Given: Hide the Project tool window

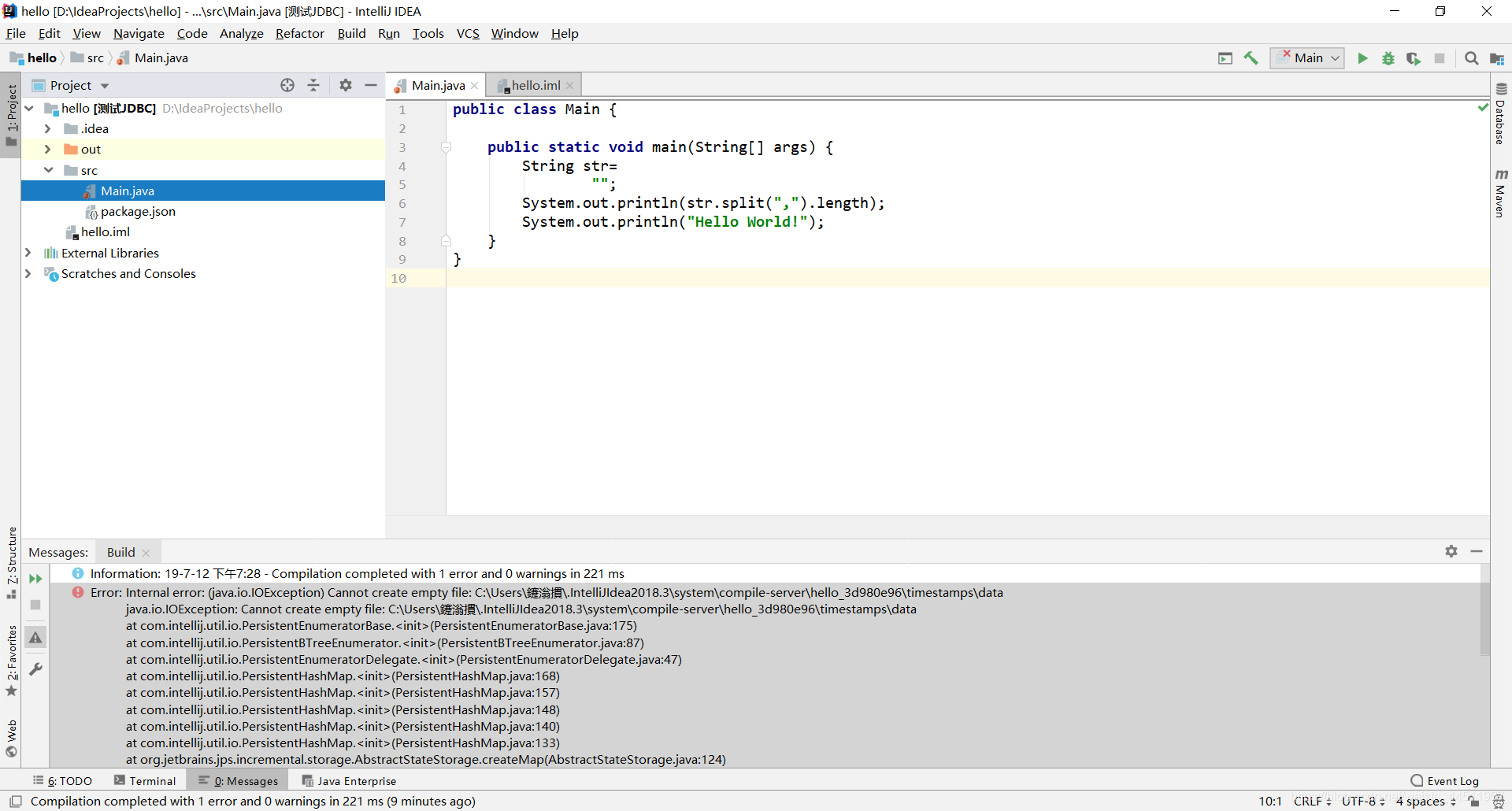Looking at the screenshot, I should click(x=371, y=85).
